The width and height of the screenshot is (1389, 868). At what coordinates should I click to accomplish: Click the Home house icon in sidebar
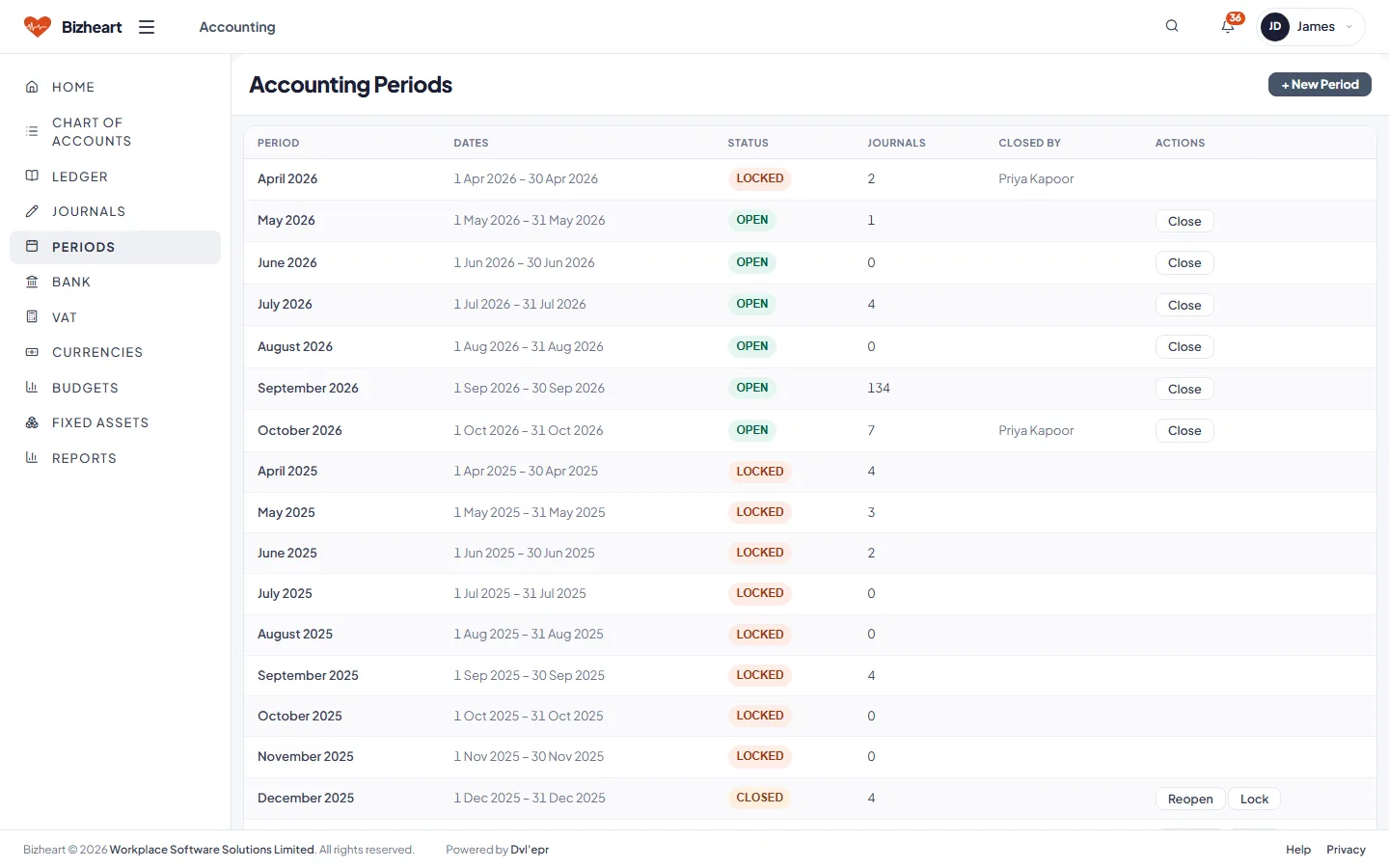(32, 87)
